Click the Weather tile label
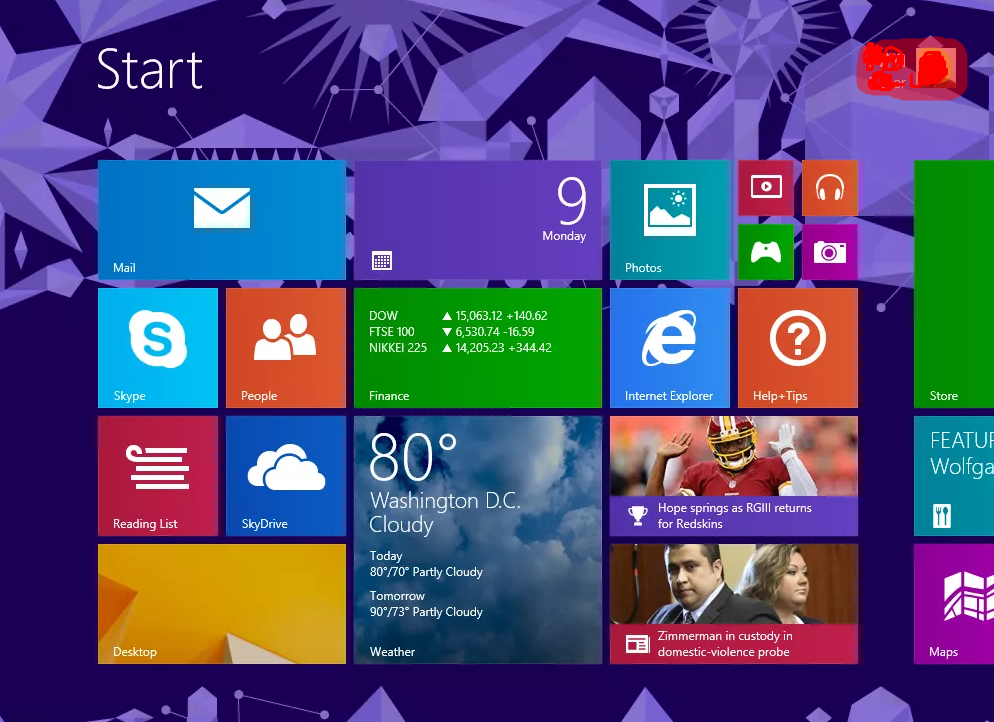 (x=392, y=652)
